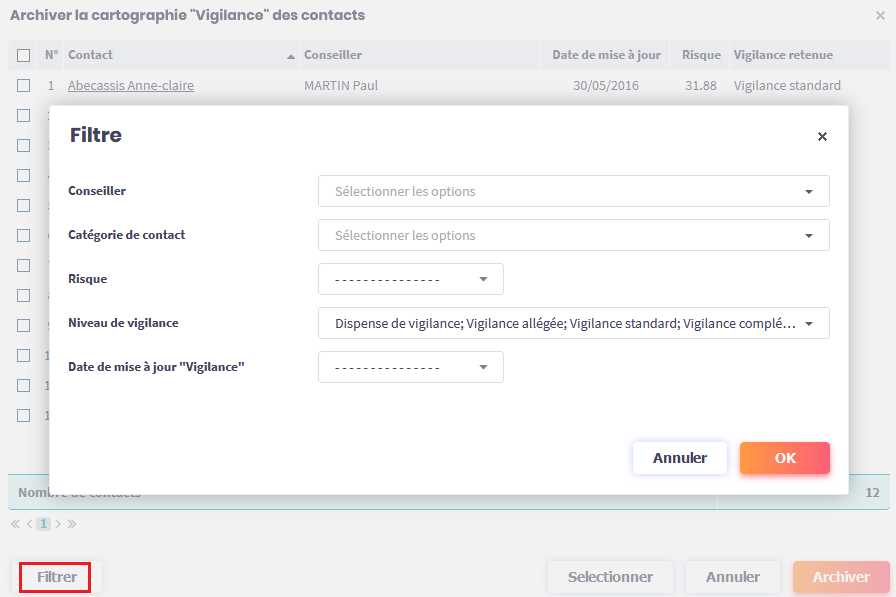Click the Archiver button

(840, 577)
